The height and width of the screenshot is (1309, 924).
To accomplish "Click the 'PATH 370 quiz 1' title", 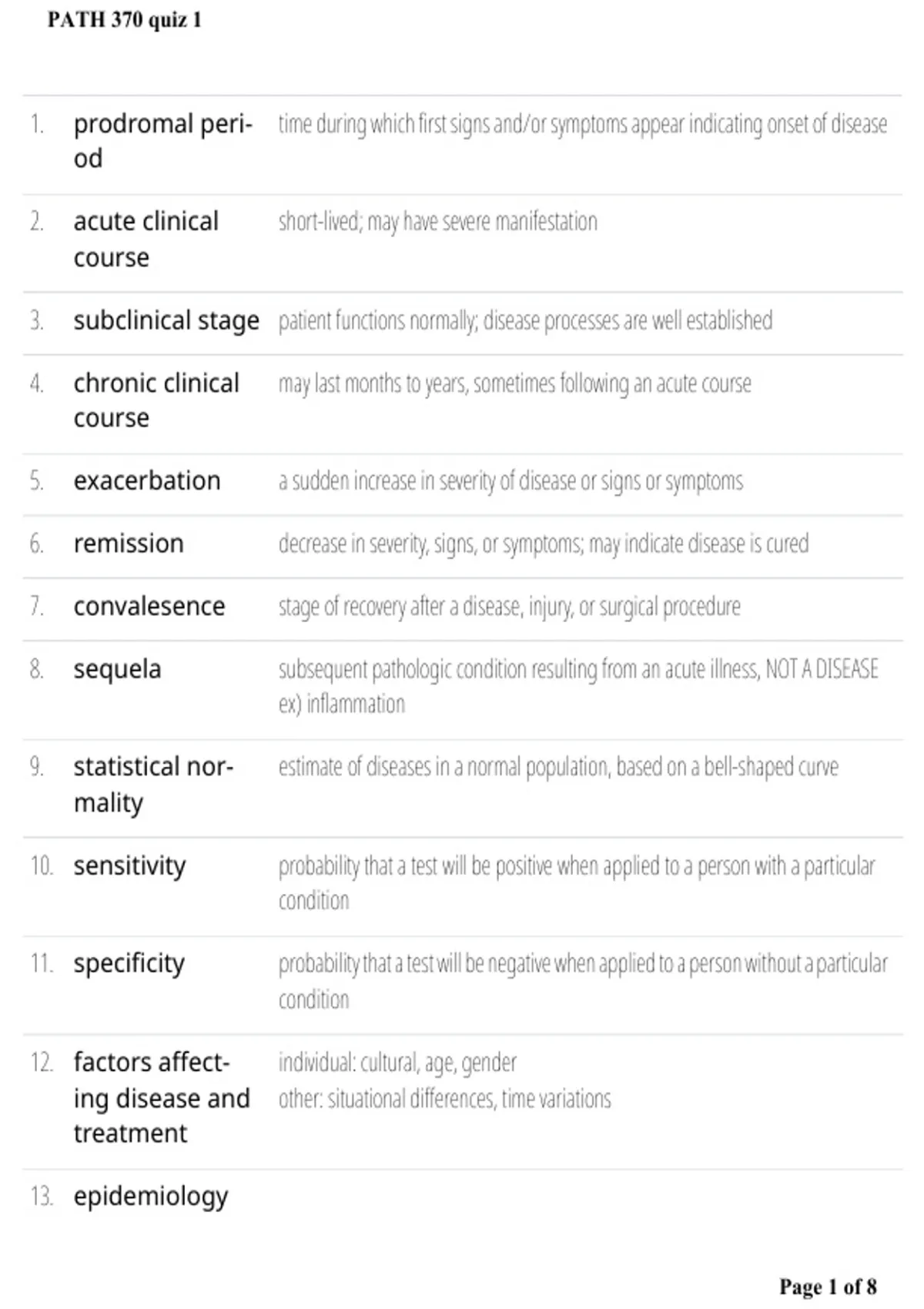I will [125, 20].
